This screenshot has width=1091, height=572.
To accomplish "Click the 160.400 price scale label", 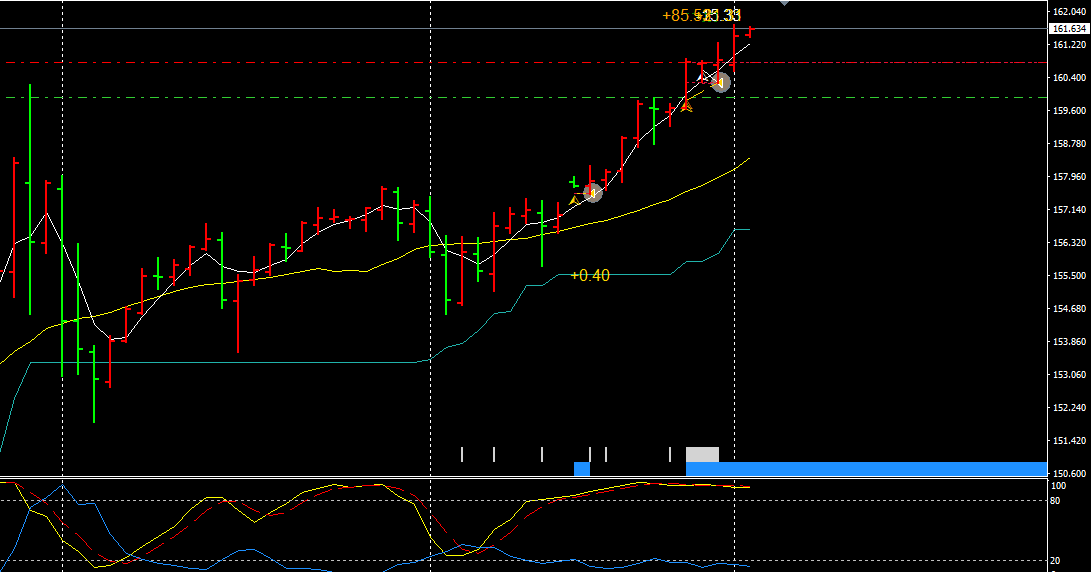I will (1069, 77).
